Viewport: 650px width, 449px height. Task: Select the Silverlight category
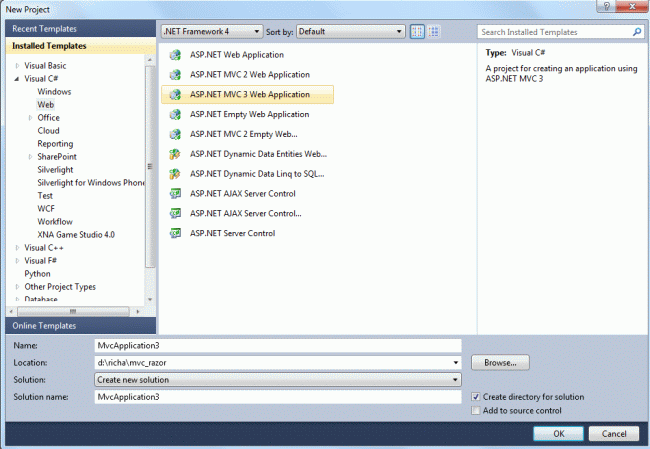point(55,170)
